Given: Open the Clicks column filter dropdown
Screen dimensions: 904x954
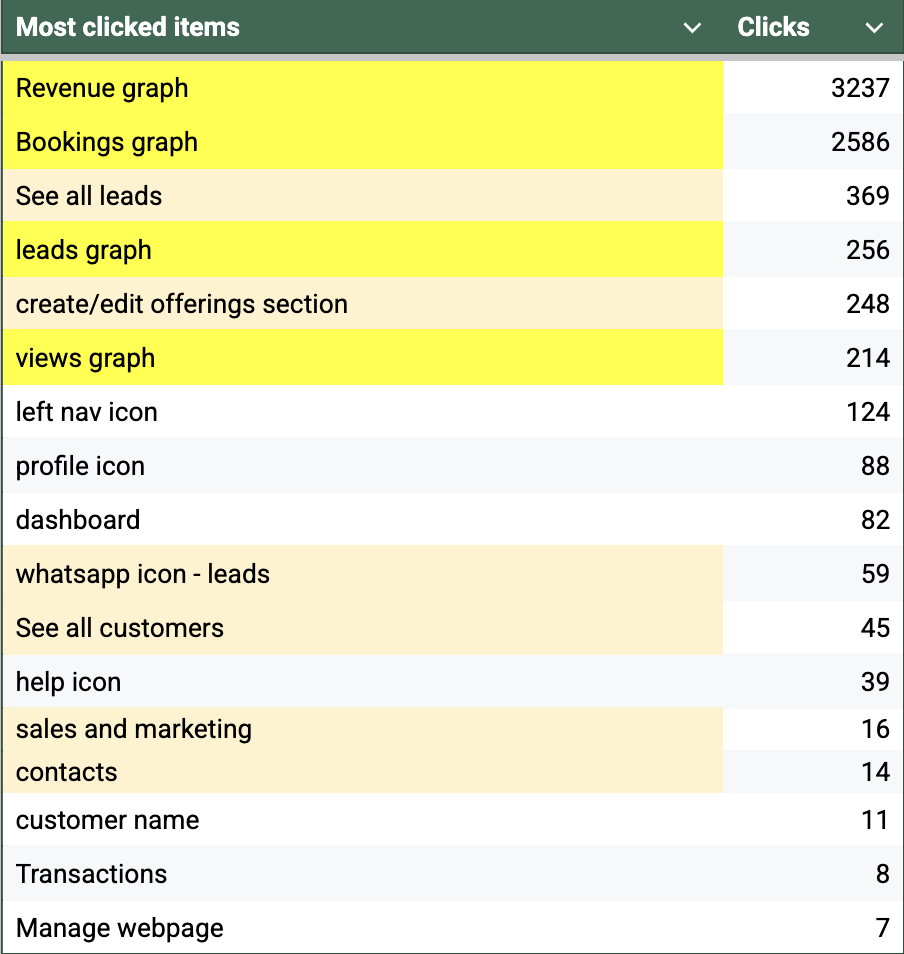Looking at the screenshot, I should point(875,28).
